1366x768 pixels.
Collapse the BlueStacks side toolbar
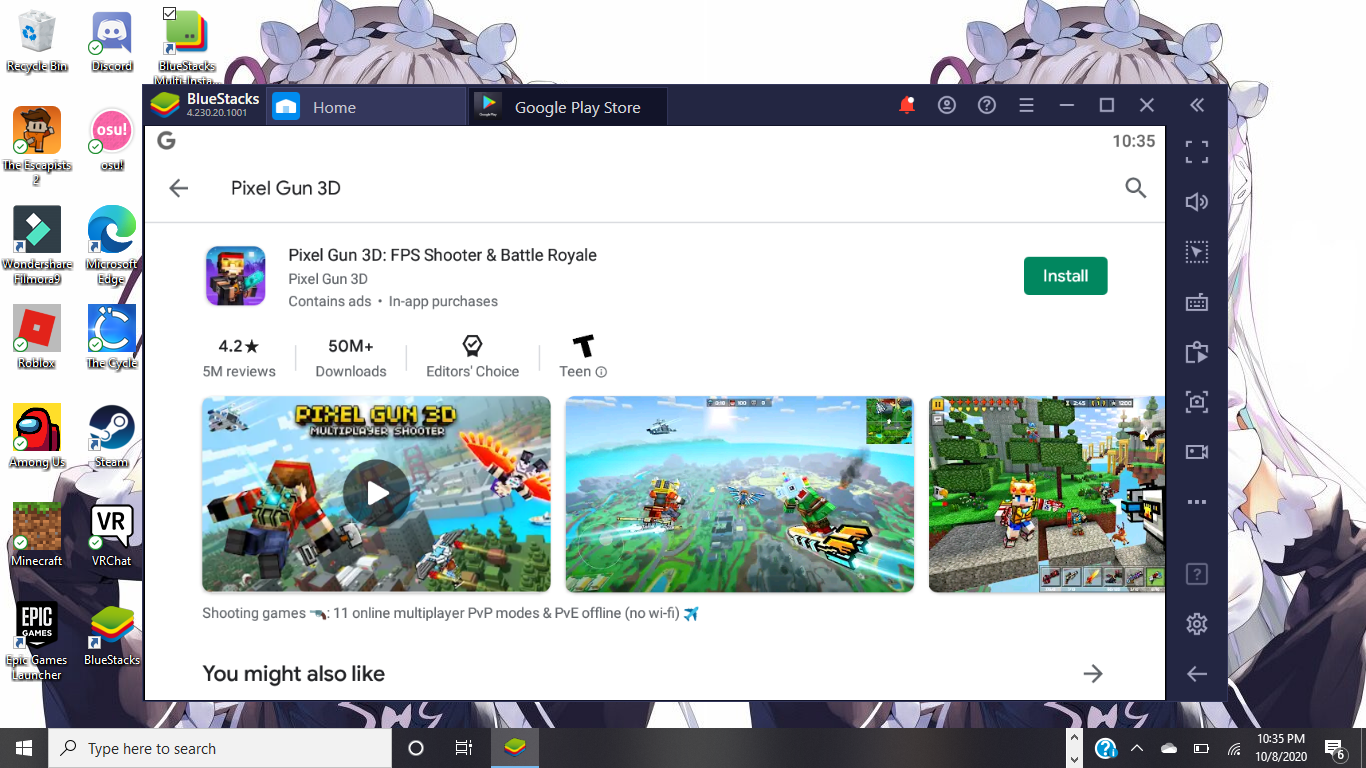pyautogui.click(x=1197, y=105)
